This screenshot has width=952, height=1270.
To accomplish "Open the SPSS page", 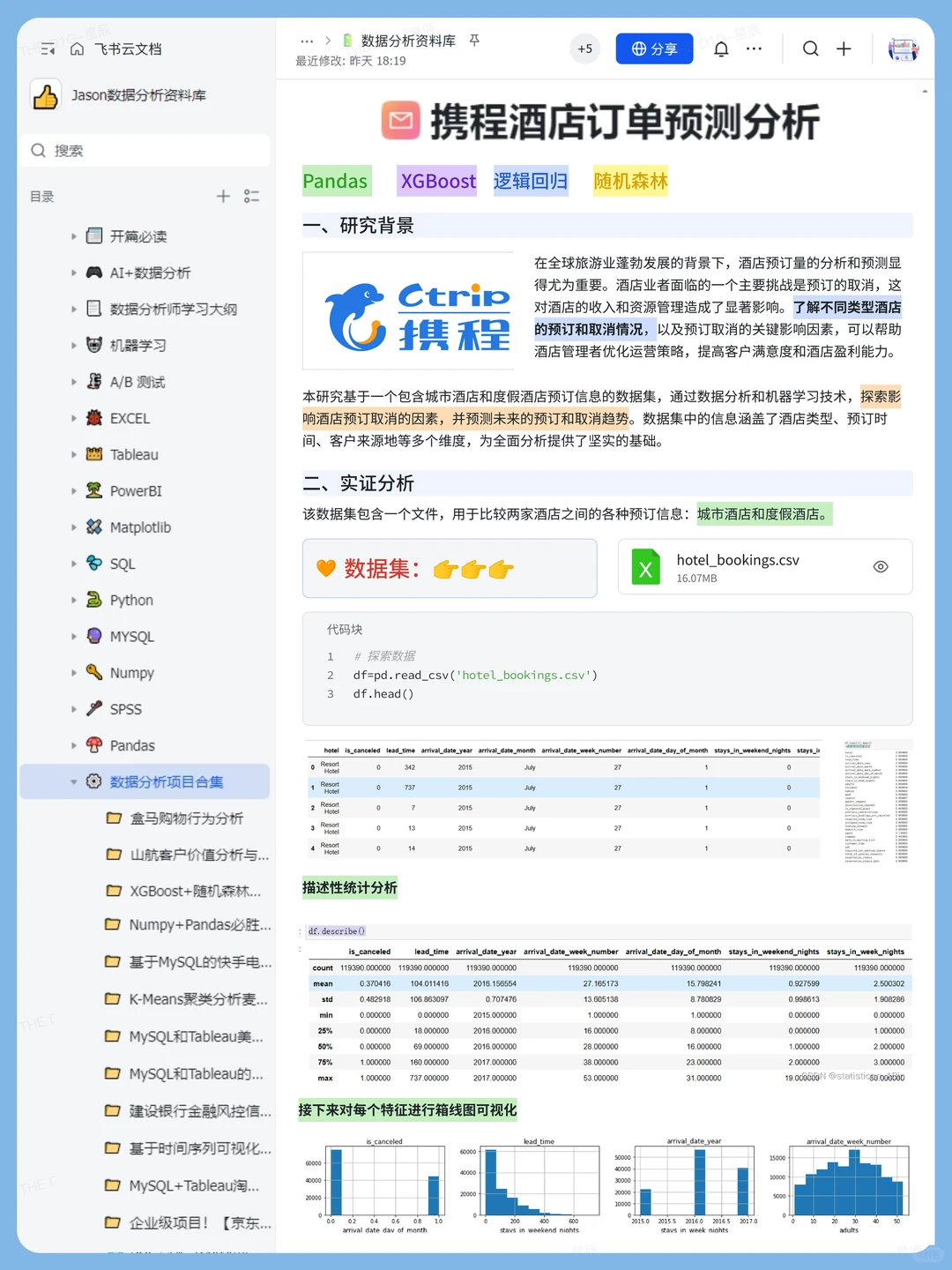I will tap(126, 709).
